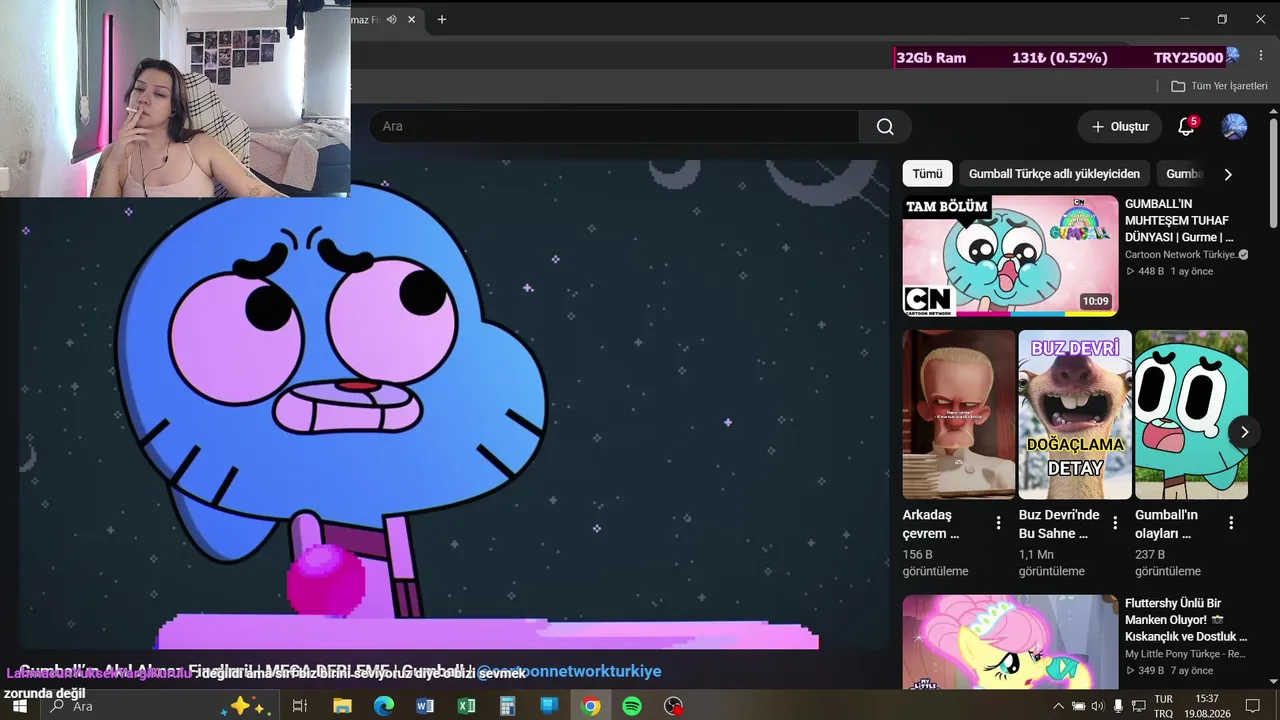Open the Fluttershy video thumbnail
The image size is (1280, 720).
click(x=1010, y=642)
